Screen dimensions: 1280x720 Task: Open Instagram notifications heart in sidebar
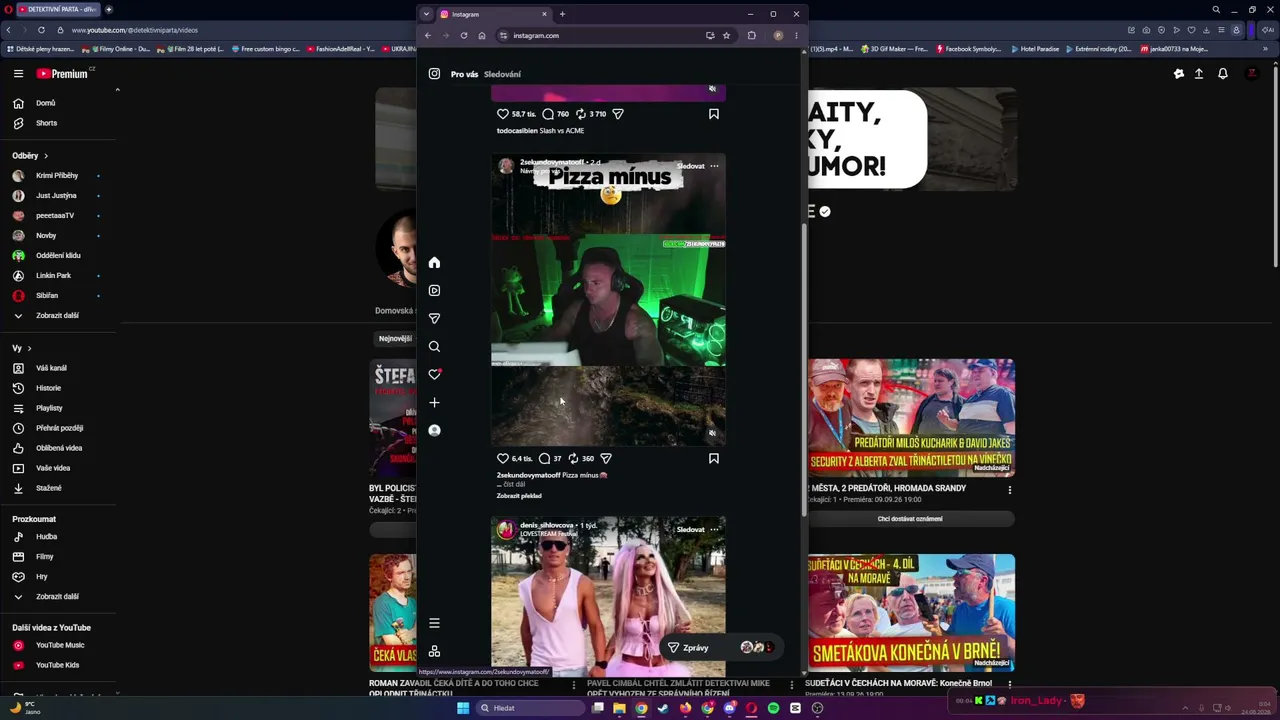pos(434,375)
